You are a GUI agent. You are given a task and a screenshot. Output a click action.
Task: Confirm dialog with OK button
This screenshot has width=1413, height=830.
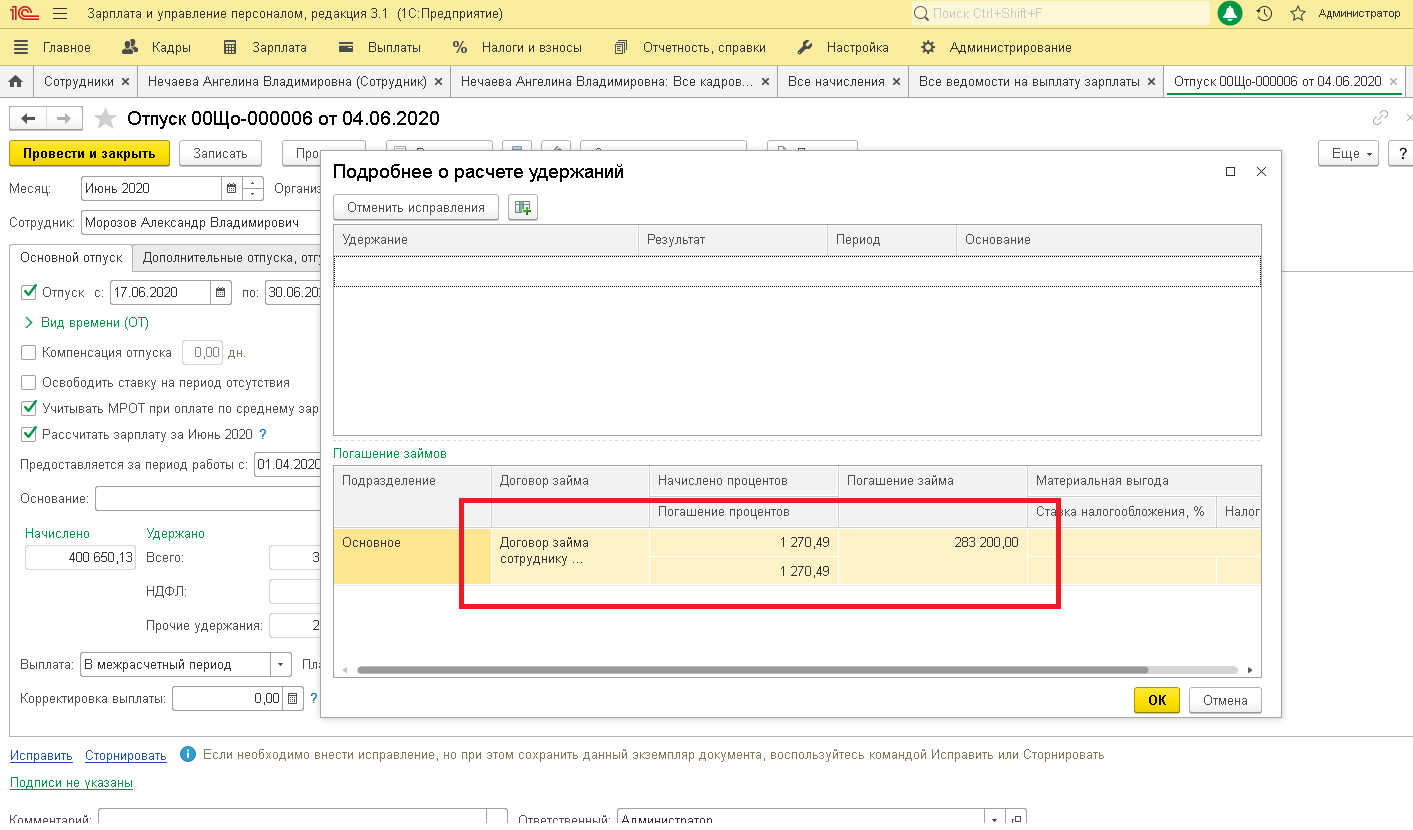(x=1157, y=700)
